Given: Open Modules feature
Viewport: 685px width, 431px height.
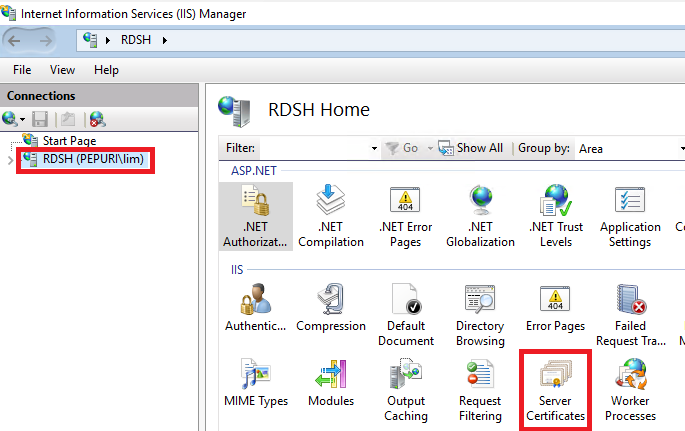Looking at the screenshot, I should pos(331,383).
